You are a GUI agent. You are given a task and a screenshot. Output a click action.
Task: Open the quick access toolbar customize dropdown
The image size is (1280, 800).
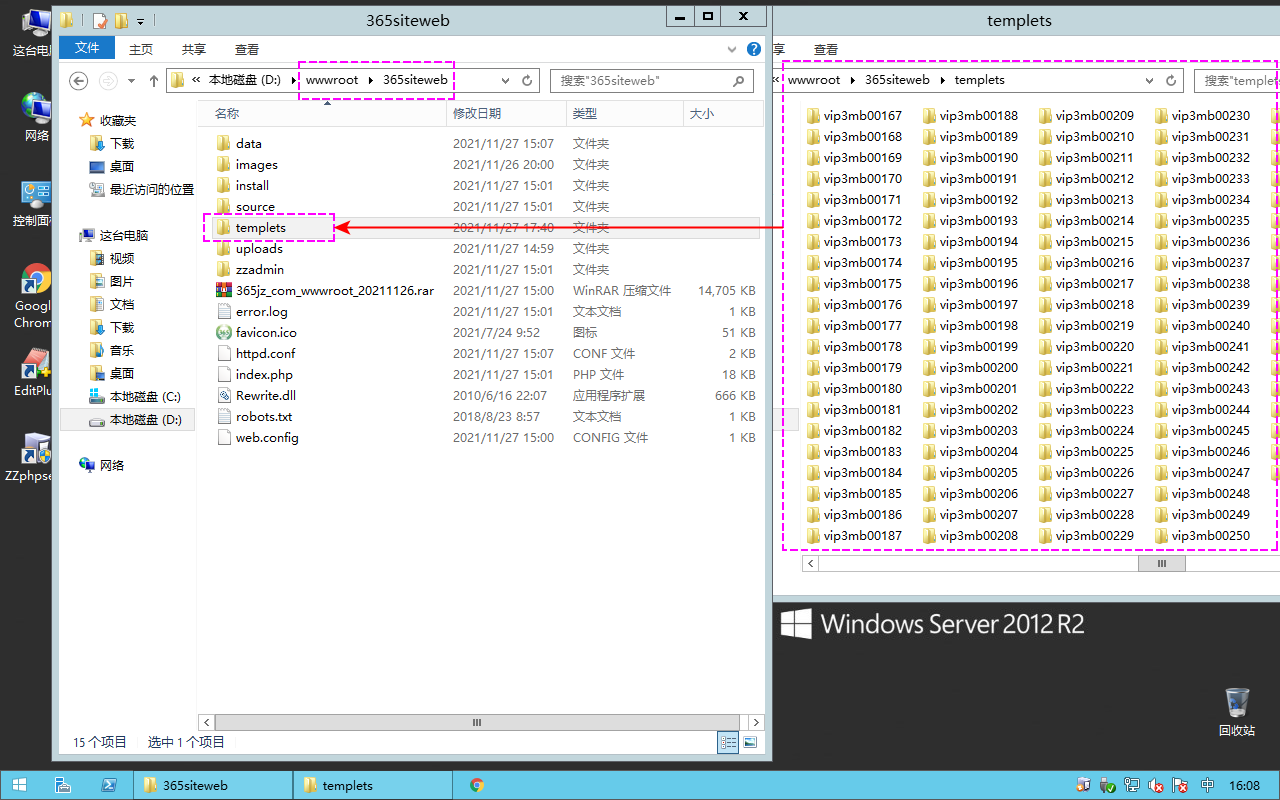pos(140,20)
